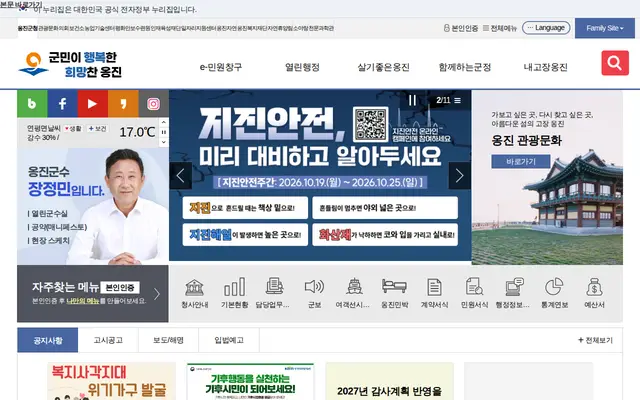
Task: Expand the 자주찾는 메뉴 arrow
Action: pyautogui.click(x=157, y=294)
